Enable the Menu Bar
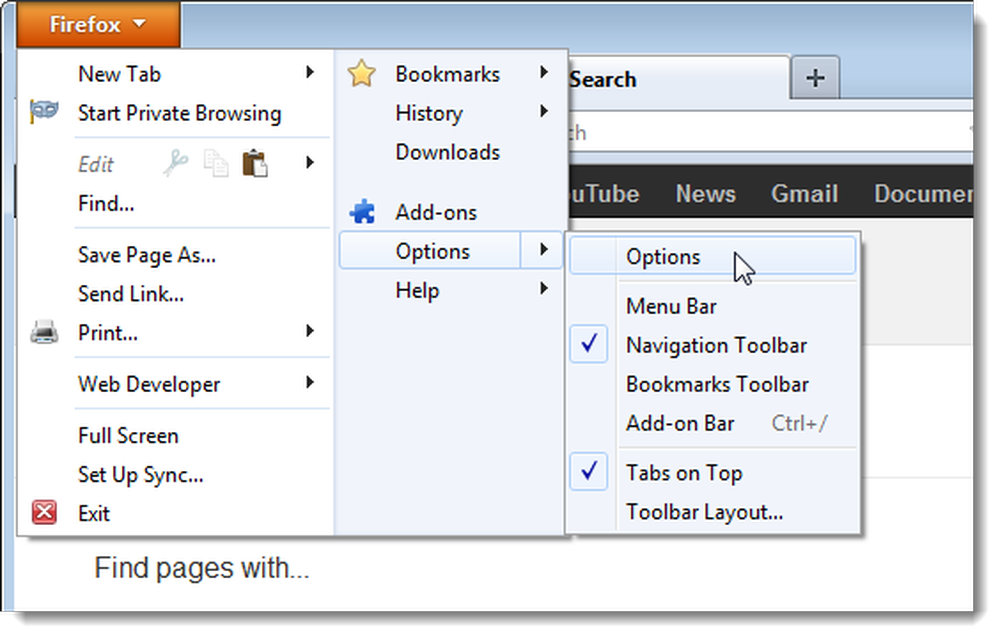 click(x=713, y=306)
